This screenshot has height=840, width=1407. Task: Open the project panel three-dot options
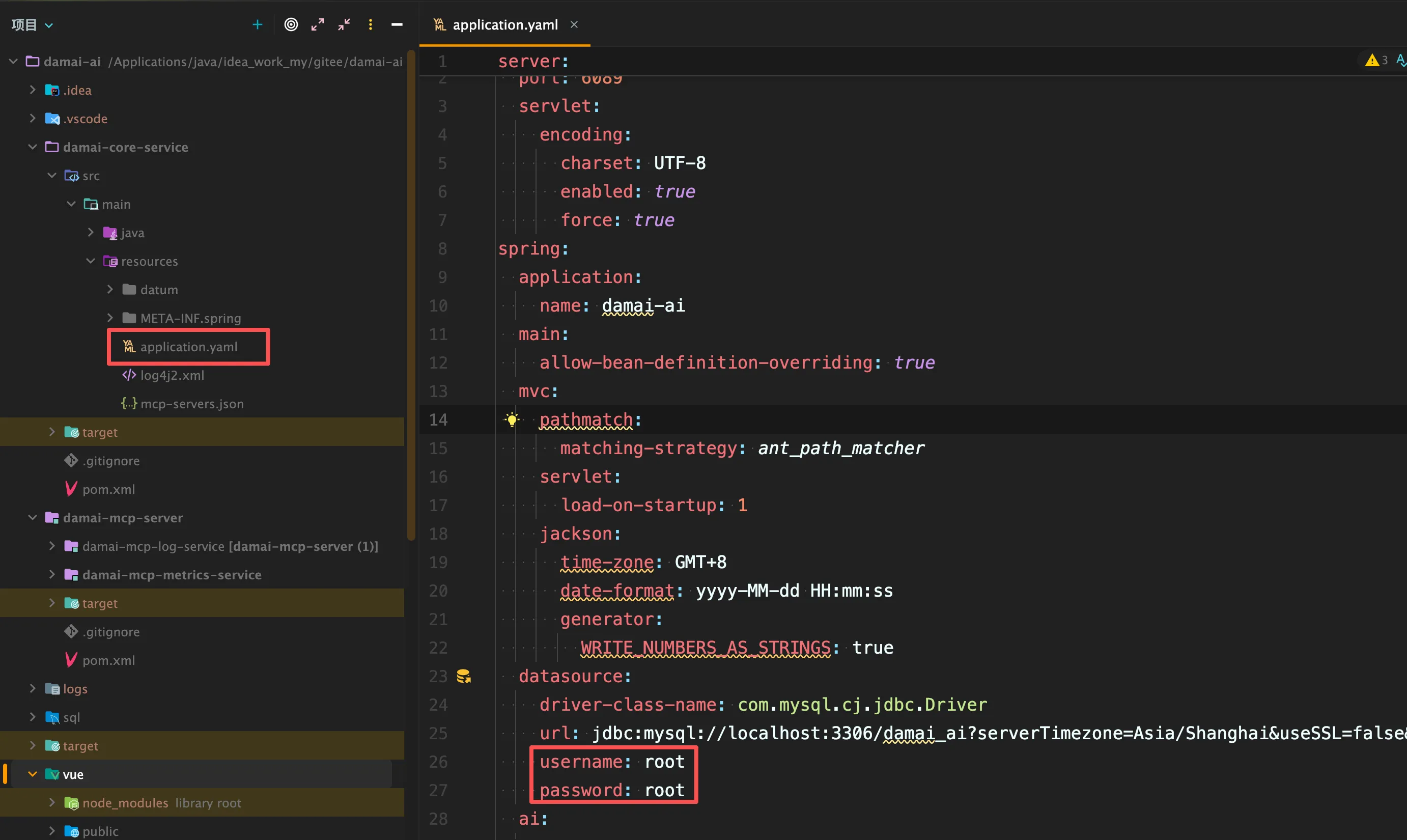371,25
